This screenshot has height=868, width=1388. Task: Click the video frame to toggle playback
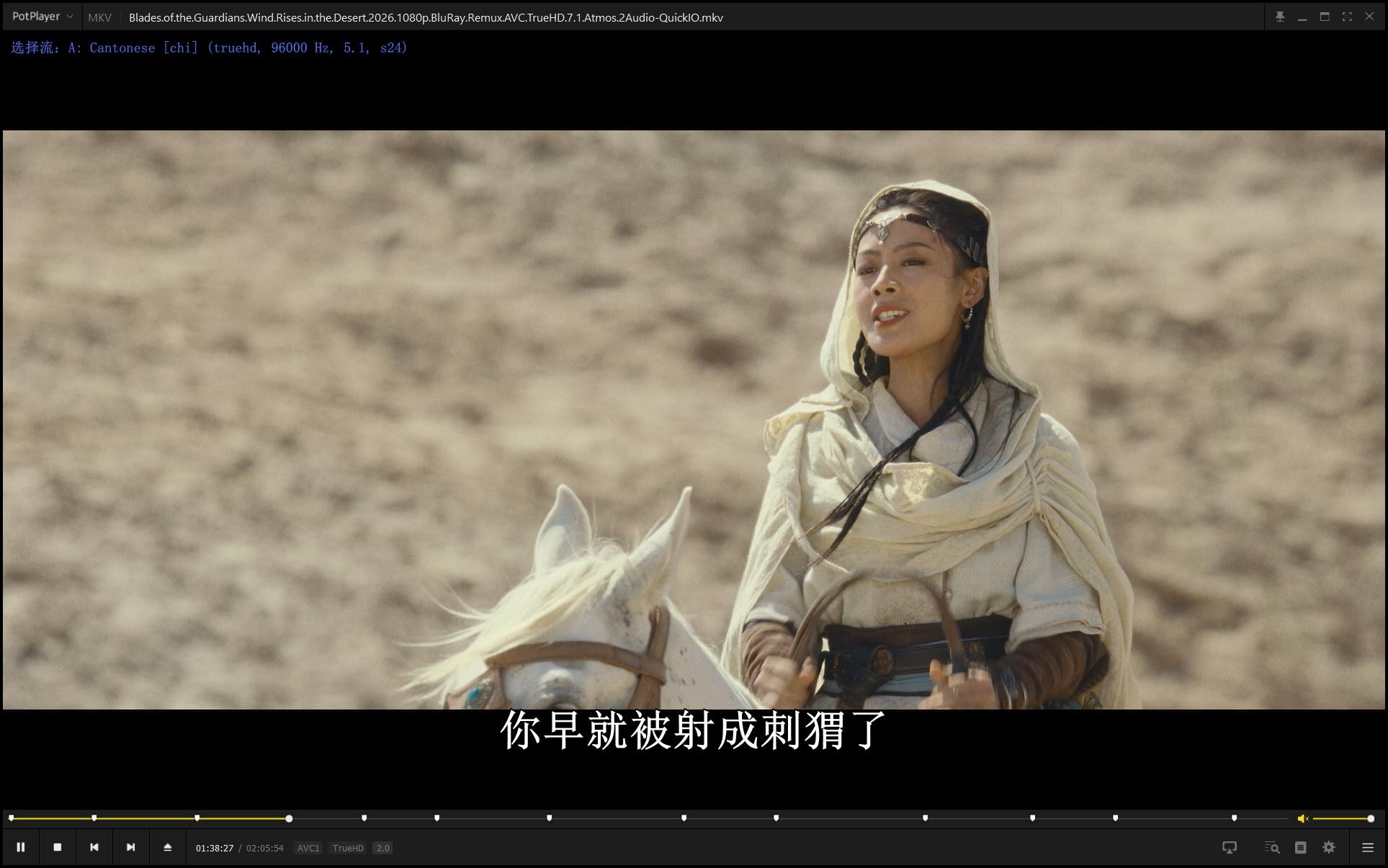694,419
